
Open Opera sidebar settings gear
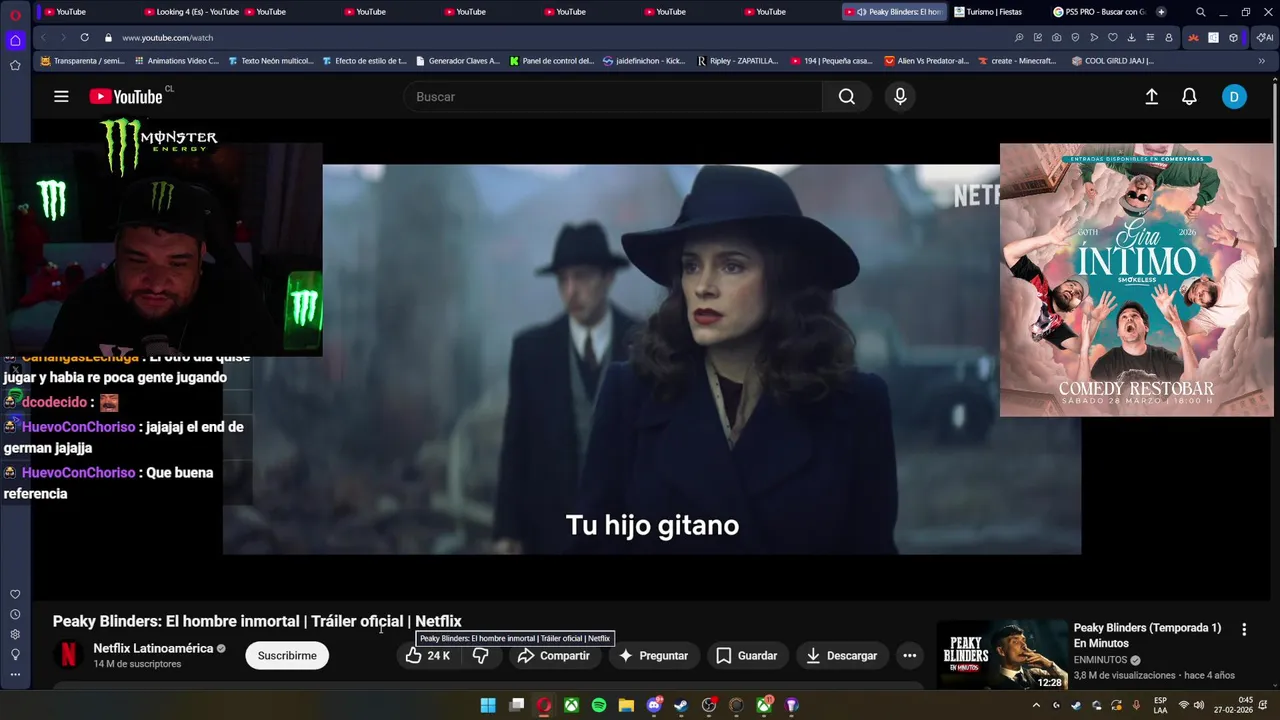[15, 635]
